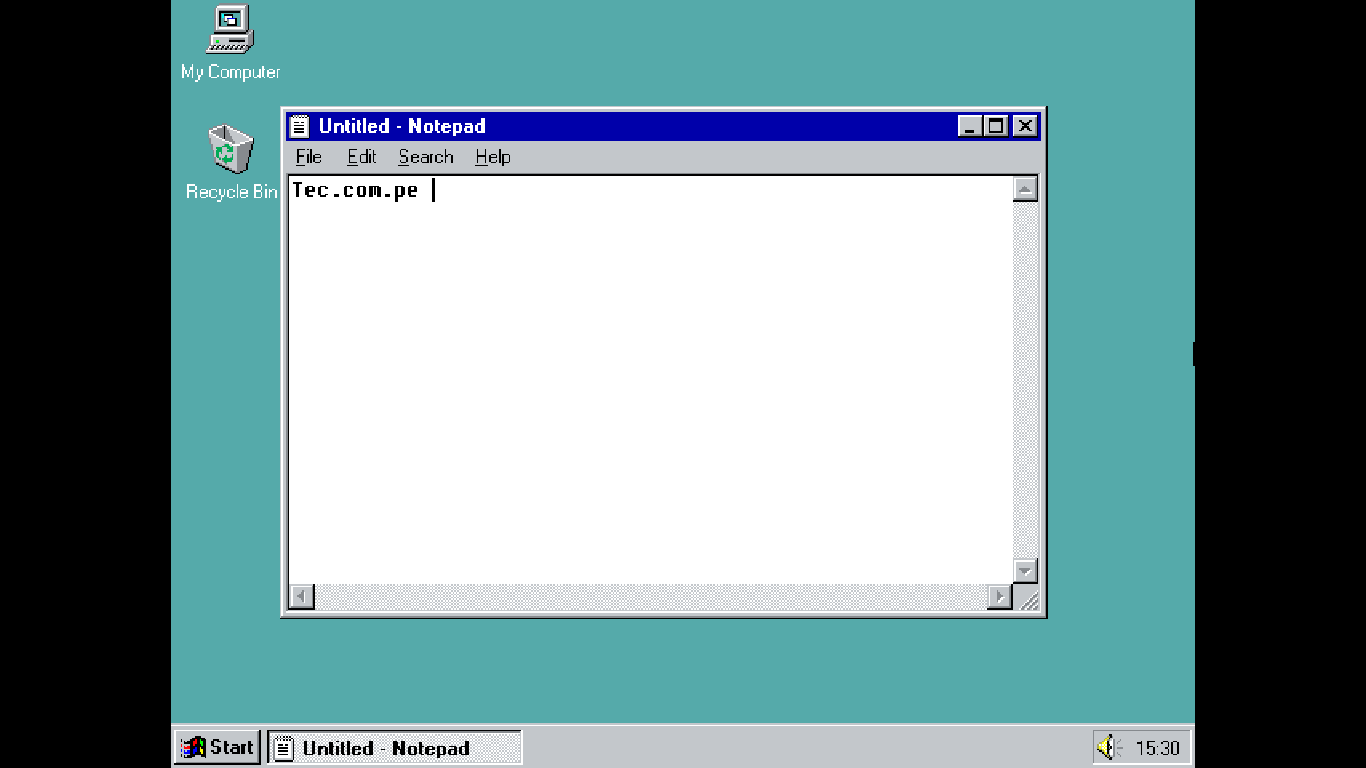Open the Edit menu

pos(361,157)
